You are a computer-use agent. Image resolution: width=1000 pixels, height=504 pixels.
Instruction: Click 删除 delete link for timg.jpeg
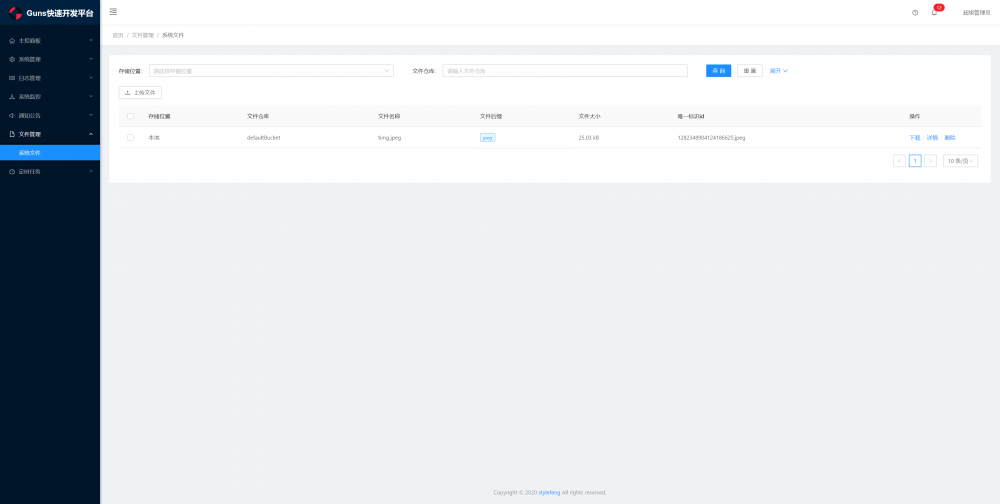(x=950, y=137)
